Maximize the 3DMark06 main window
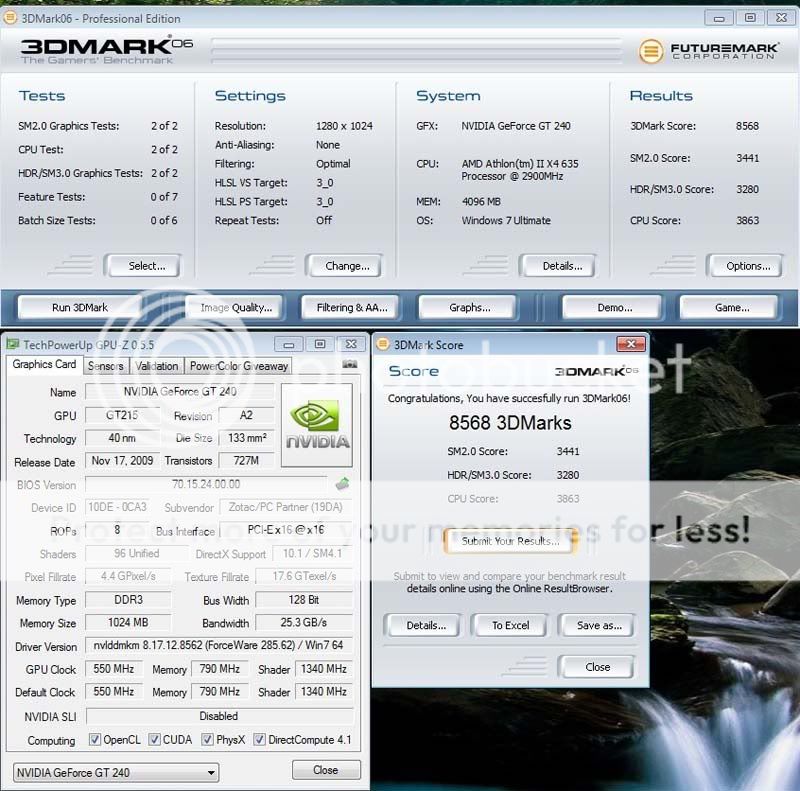800x791 pixels. coord(750,18)
